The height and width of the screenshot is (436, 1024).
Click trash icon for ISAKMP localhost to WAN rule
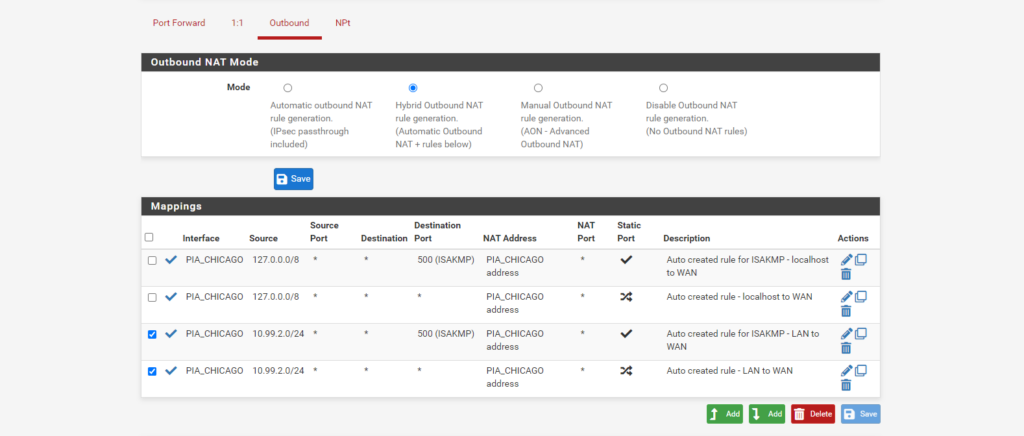pyautogui.click(x=846, y=274)
